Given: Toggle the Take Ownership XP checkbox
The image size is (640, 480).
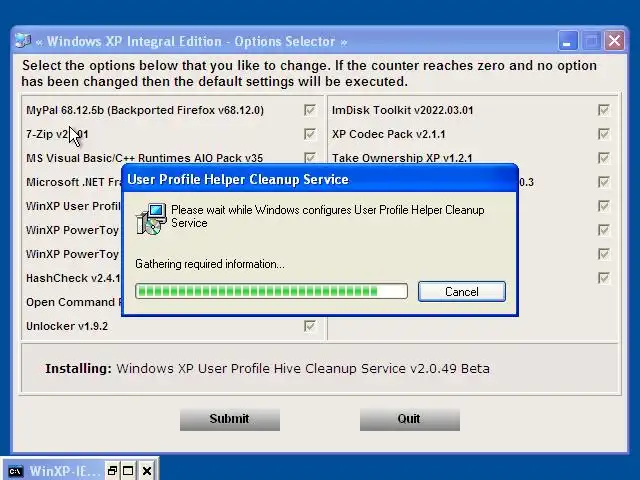Looking at the screenshot, I should tap(604, 158).
